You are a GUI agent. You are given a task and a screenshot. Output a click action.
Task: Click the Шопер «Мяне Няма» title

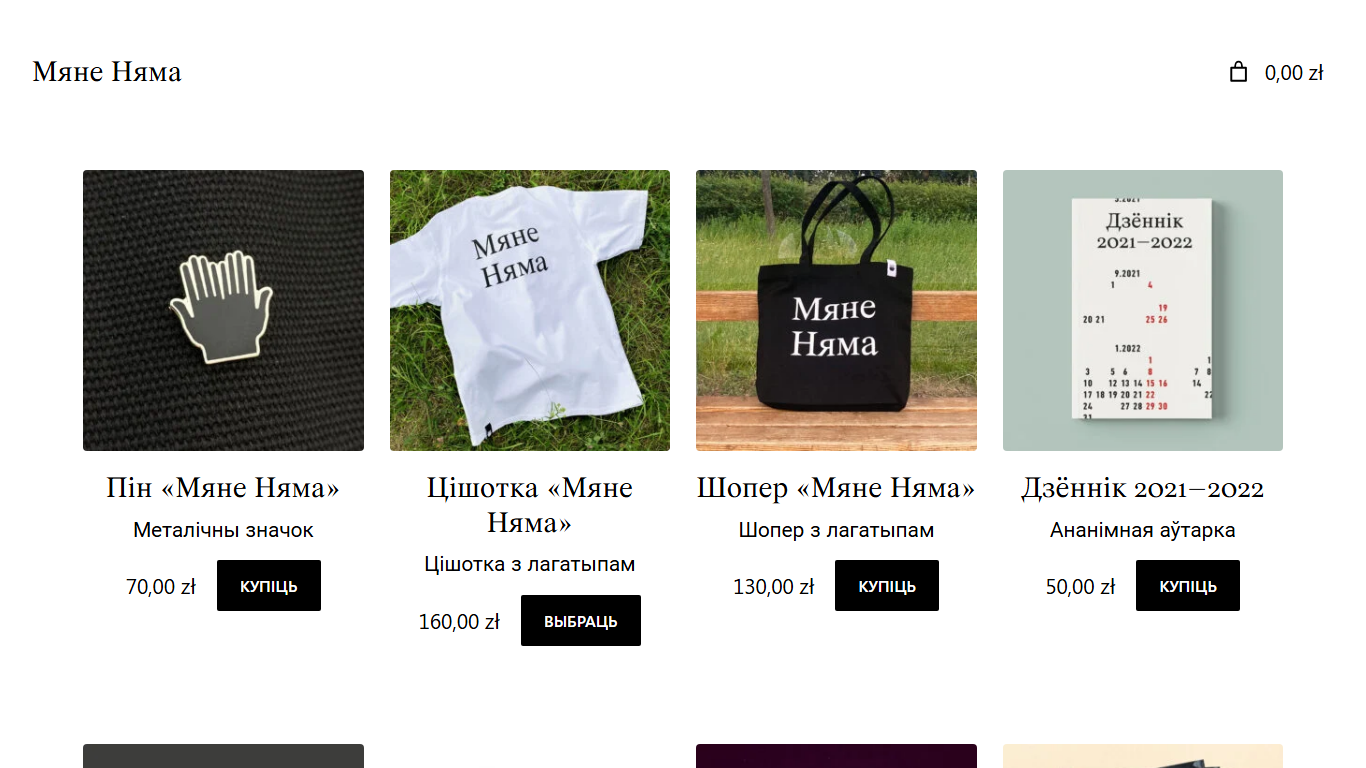[836, 488]
